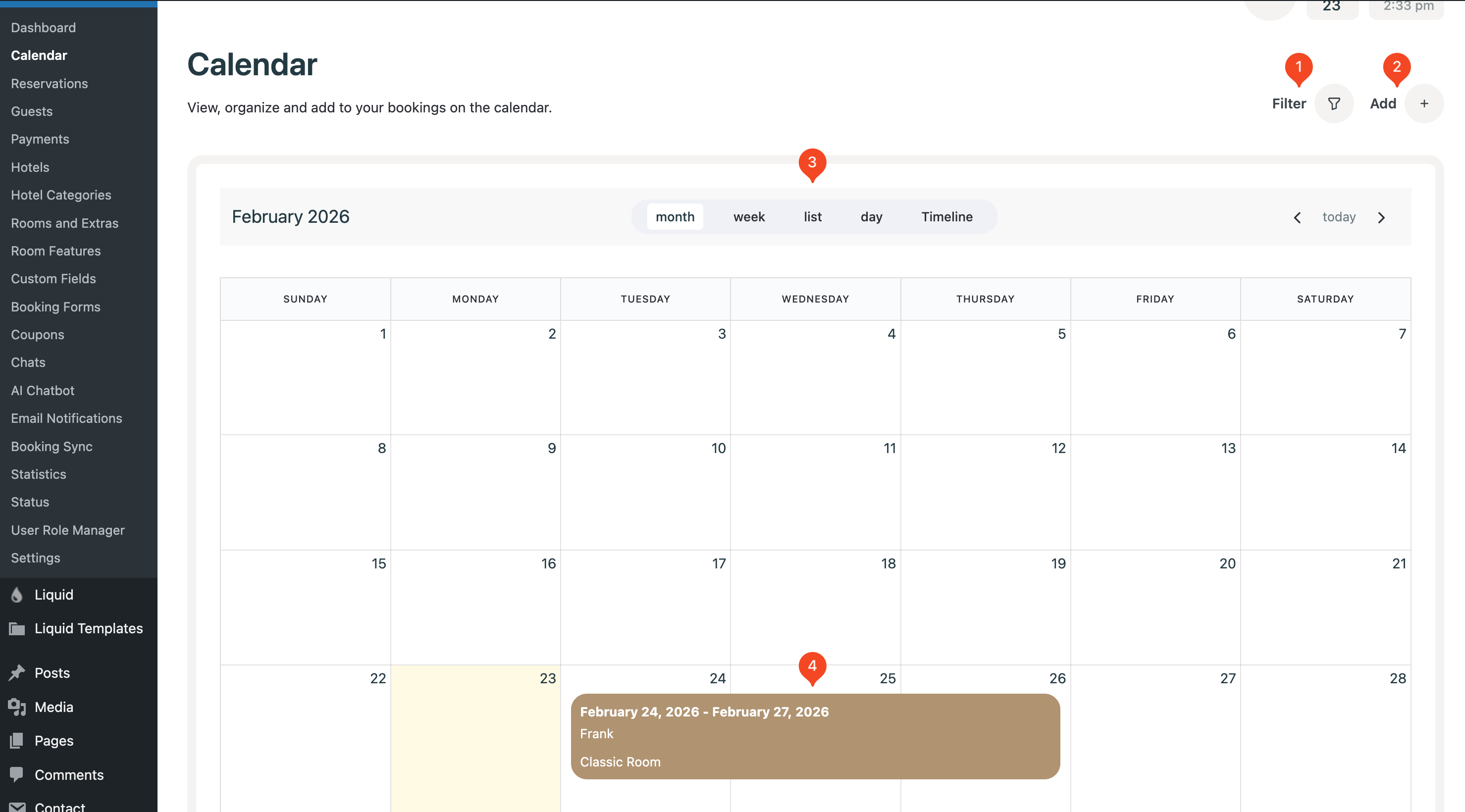This screenshot has width=1465, height=812.
Task: Click the Pages icon in sidebar
Action: tap(17, 740)
